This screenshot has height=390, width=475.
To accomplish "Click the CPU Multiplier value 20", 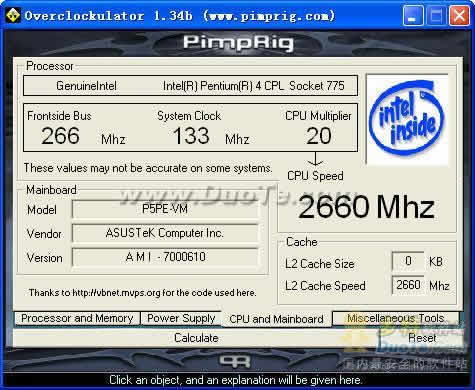I will tap(319, 136).
